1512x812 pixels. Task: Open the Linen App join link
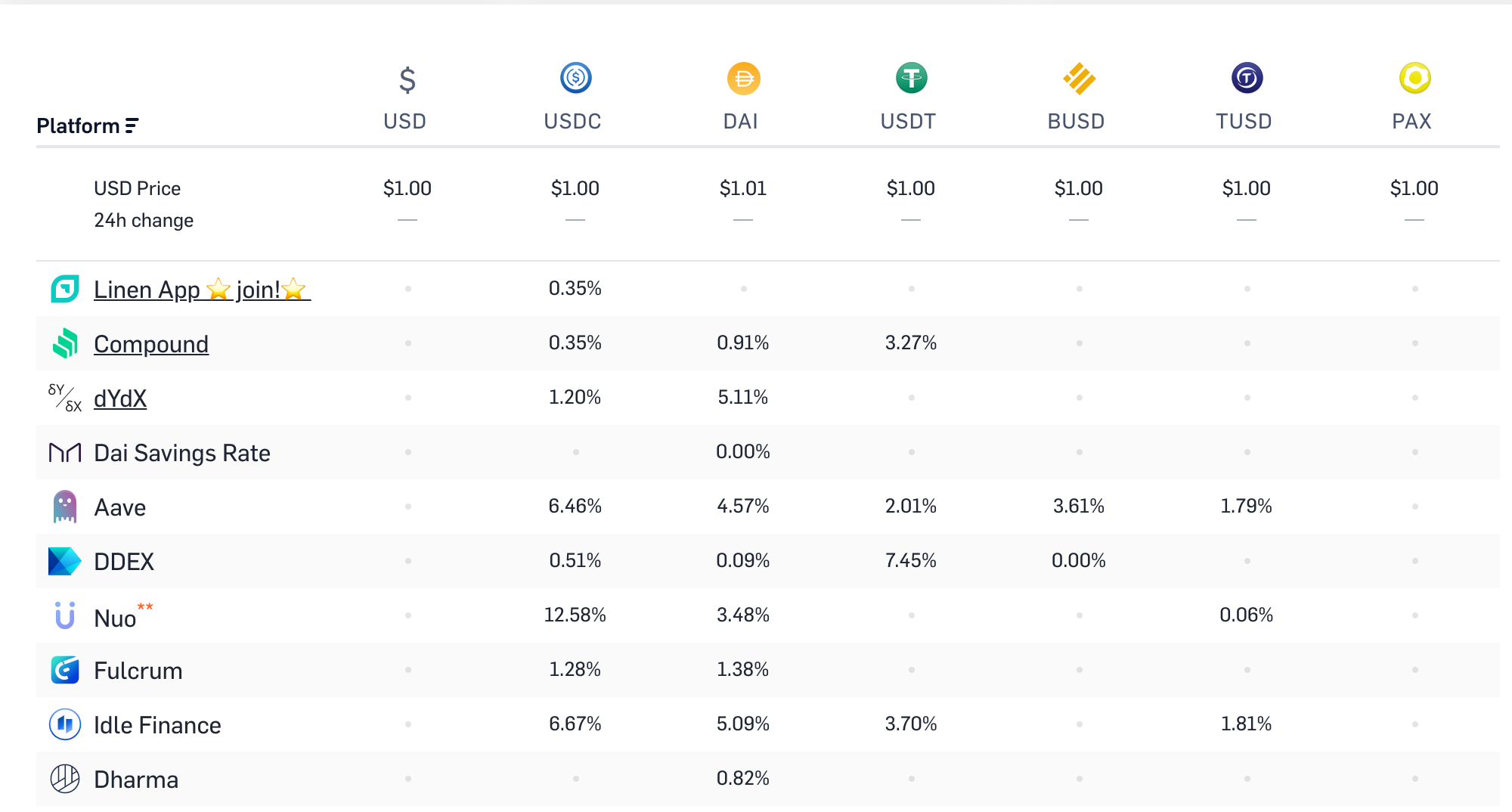tap(202, 290)
